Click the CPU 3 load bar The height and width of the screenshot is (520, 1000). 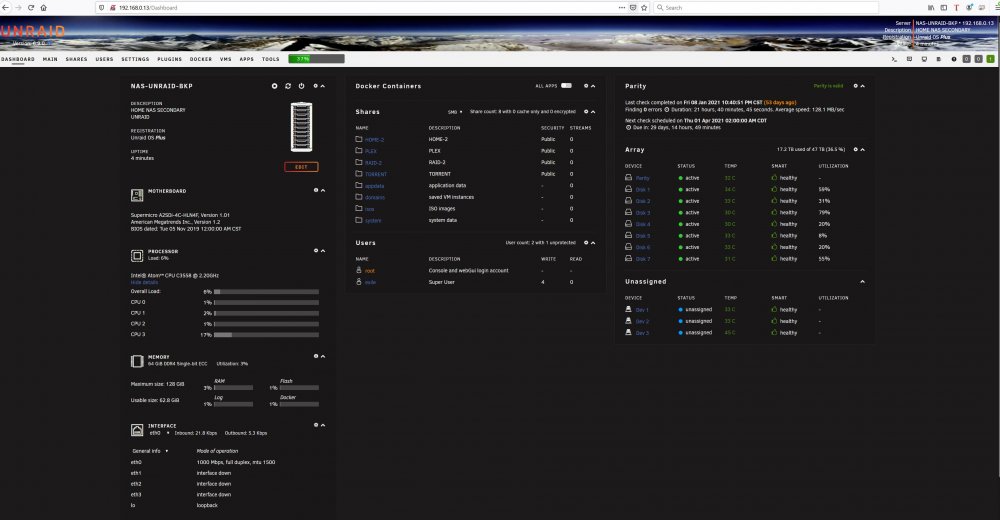point(266,334)
